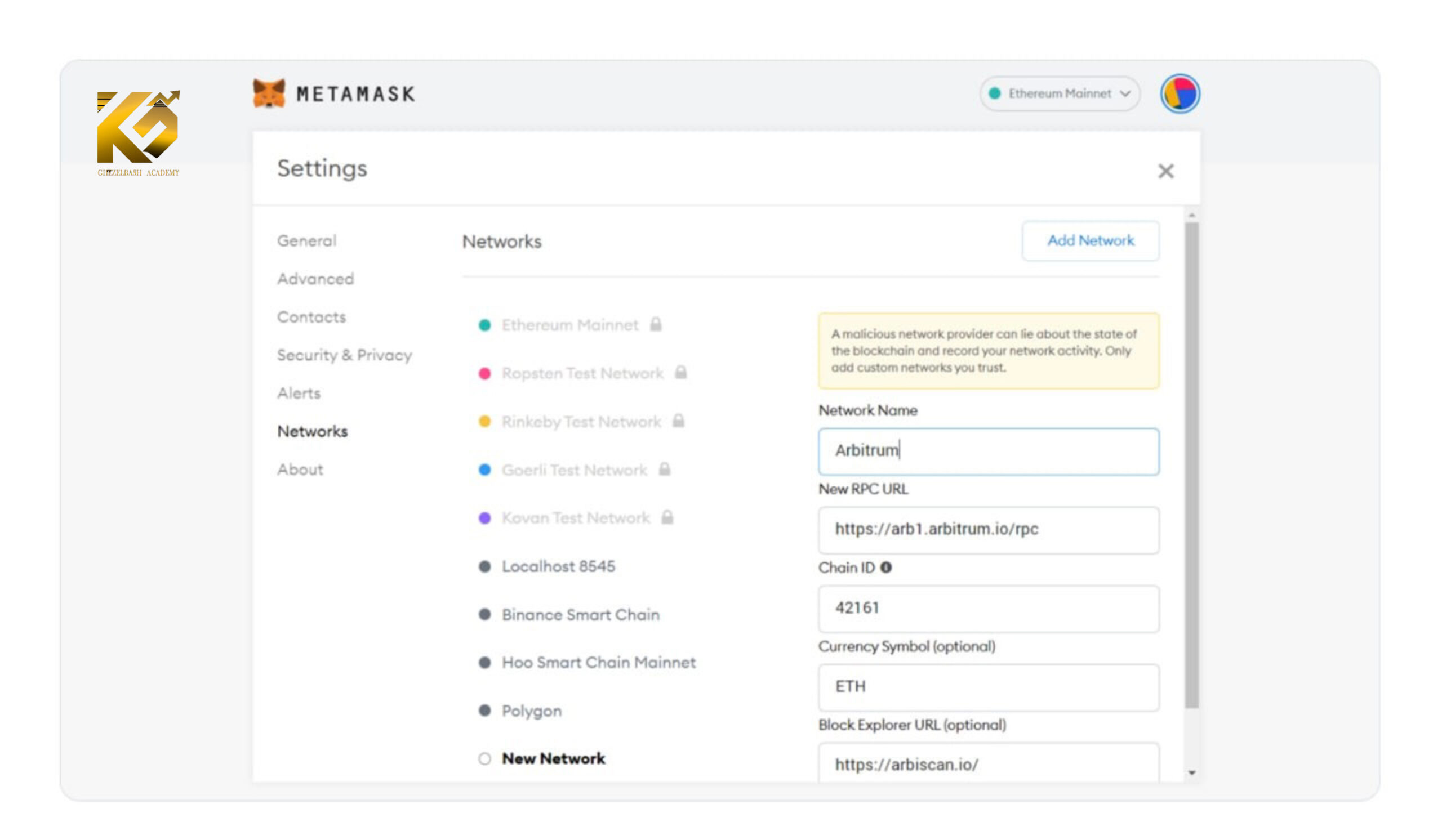Viewport: 1442px width, 840px height.
Task: Select Polygon network entry
Action: (x=532, y=711)
